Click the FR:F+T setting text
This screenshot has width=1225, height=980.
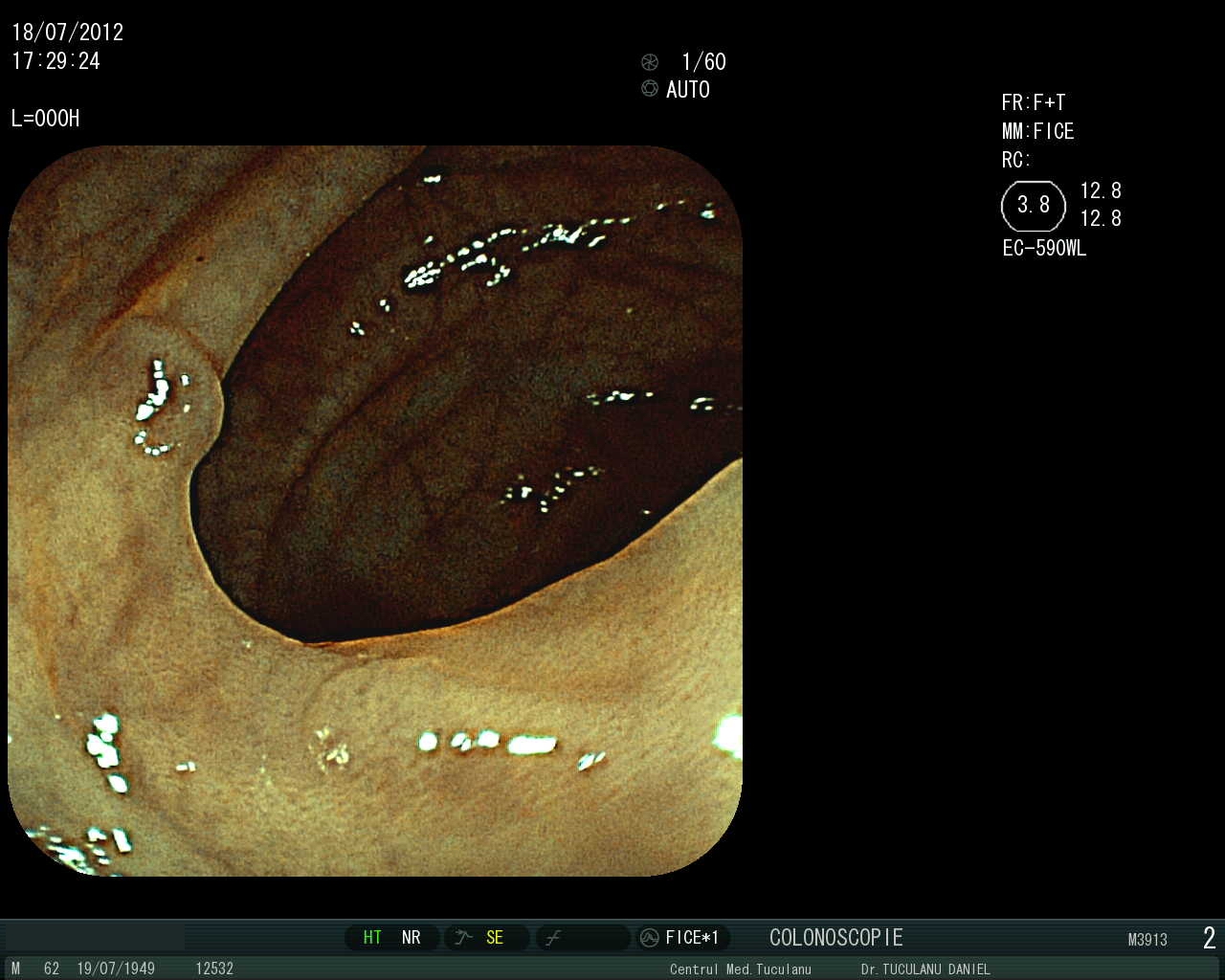1034,102
